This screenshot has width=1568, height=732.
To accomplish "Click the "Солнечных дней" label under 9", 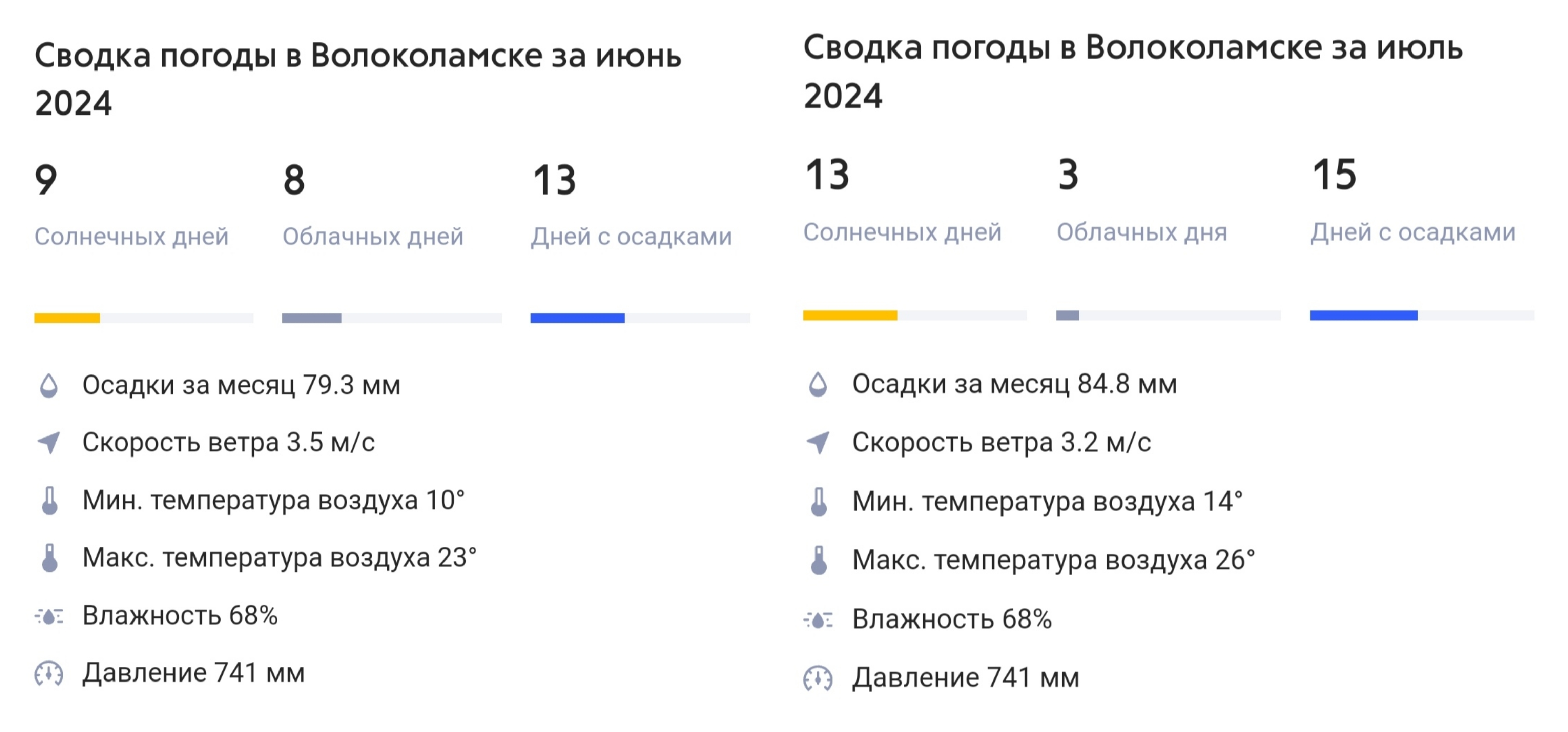I will tap(131, 236).
